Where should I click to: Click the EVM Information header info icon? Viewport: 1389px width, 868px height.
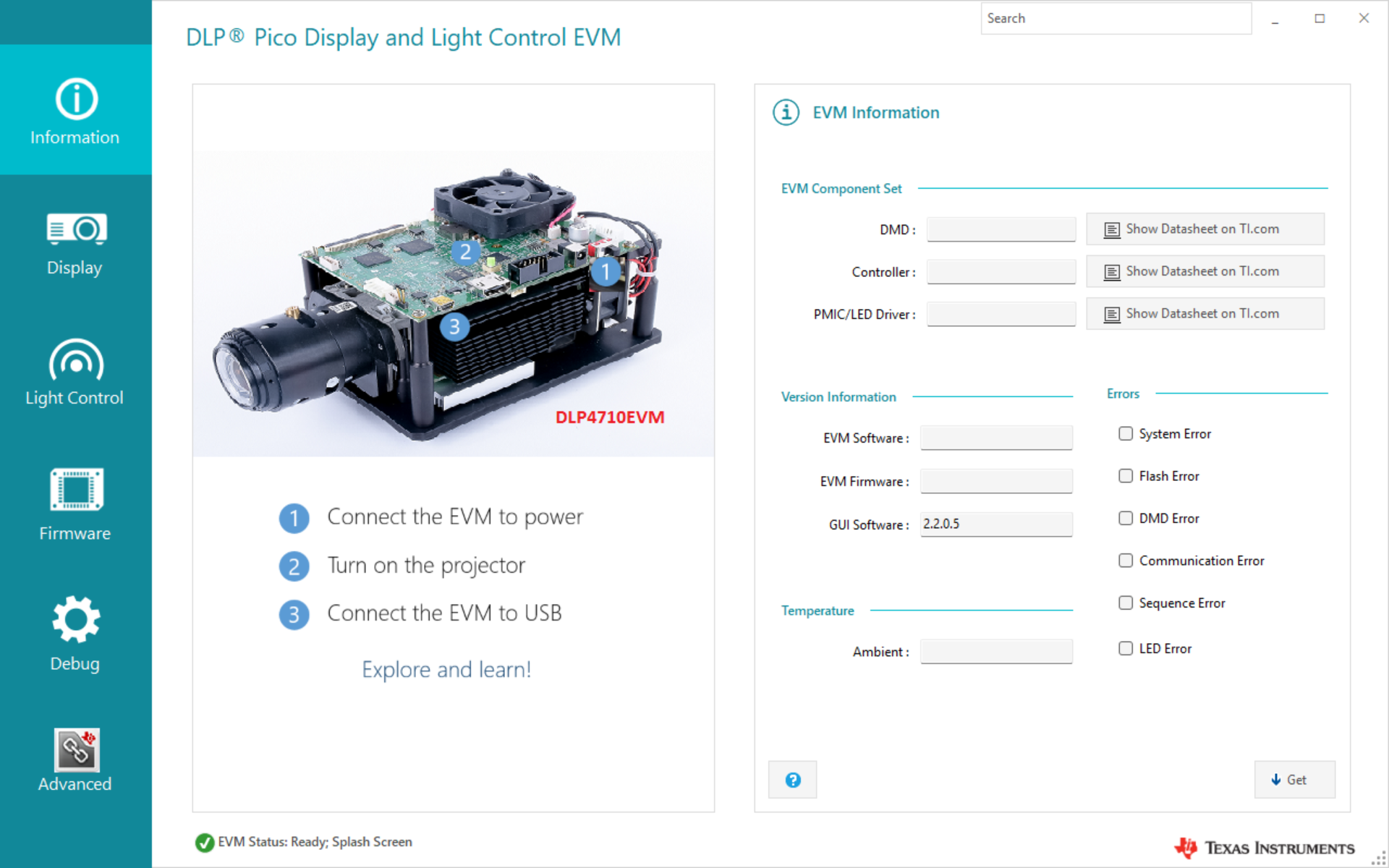coord(786,112)
